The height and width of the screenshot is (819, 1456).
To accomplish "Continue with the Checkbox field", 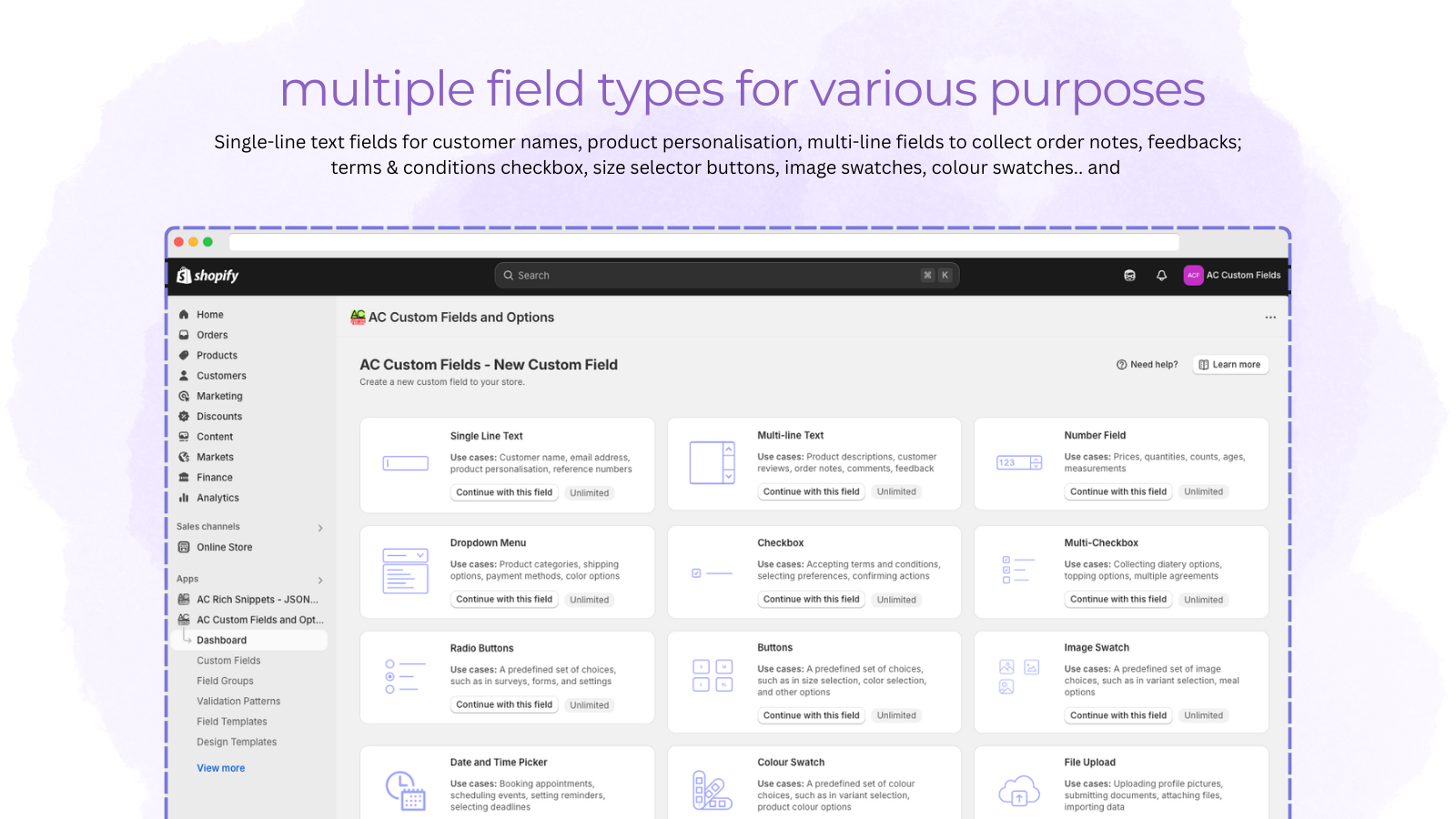I will (811, 600).
